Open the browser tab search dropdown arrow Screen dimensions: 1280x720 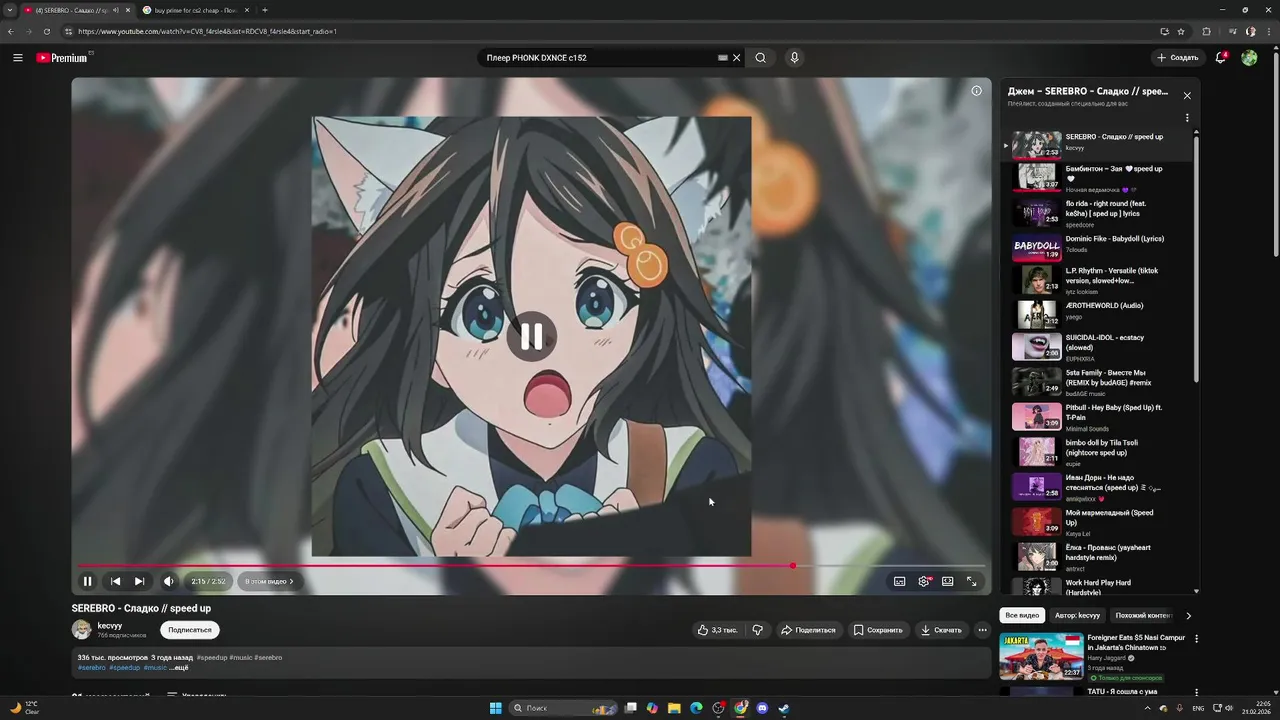(x=10, y=10)
